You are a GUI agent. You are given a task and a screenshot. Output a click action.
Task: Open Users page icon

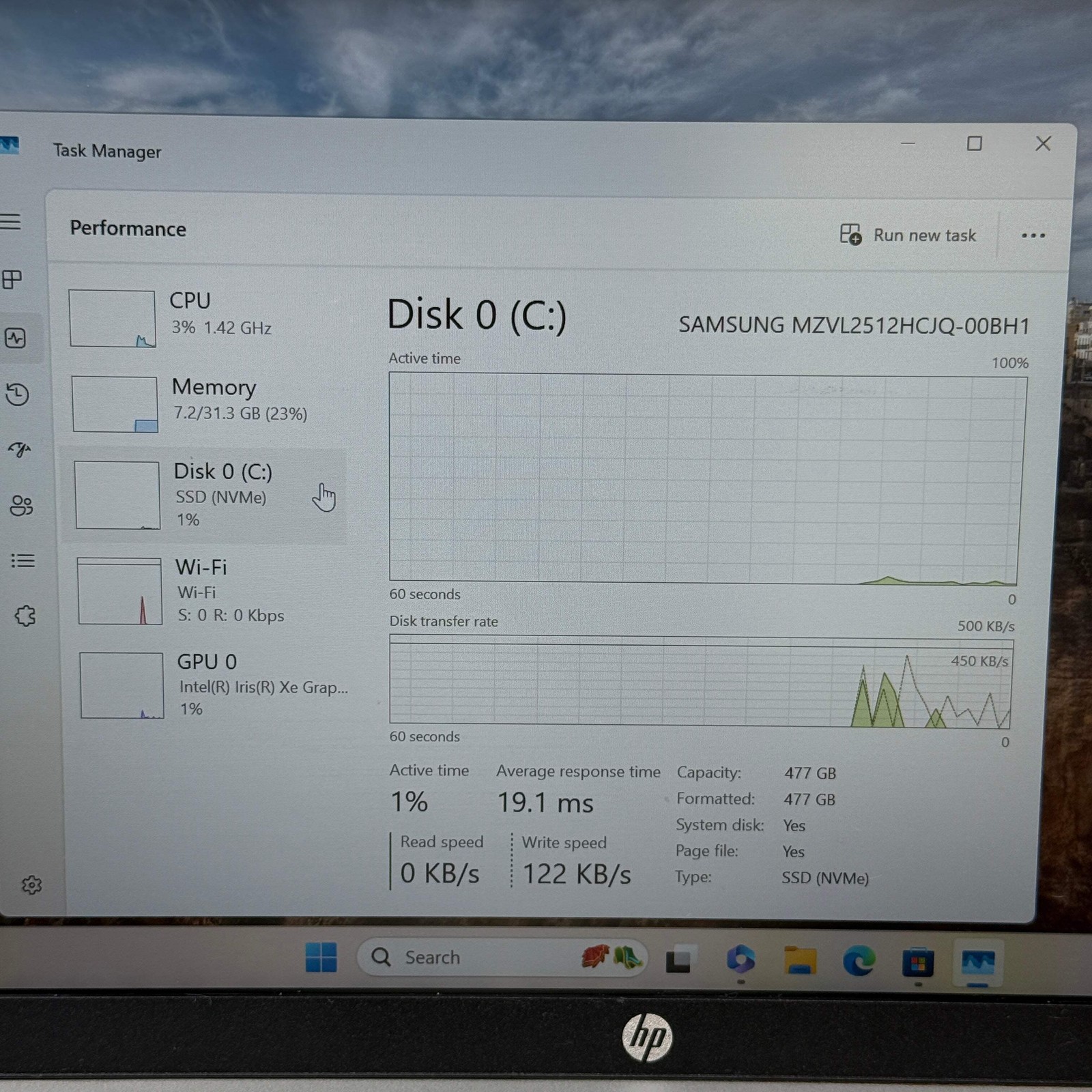tap(21, 506)
